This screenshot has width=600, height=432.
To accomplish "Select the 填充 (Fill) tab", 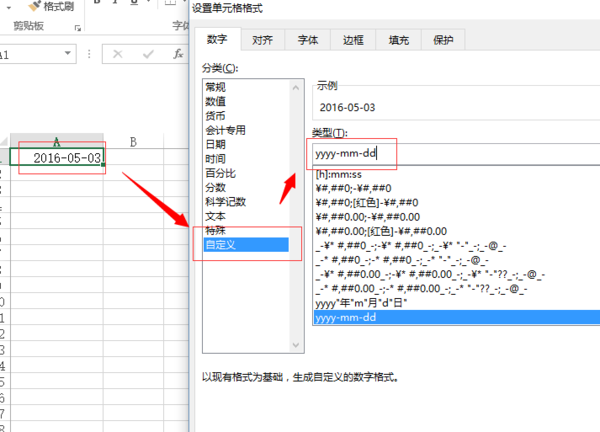I will (x=398, y=40).
